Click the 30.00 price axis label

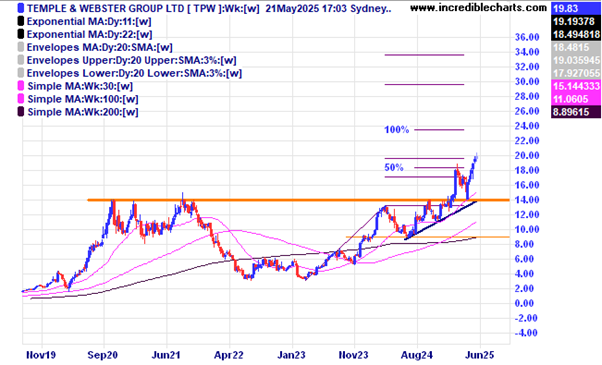click(527, 81)
